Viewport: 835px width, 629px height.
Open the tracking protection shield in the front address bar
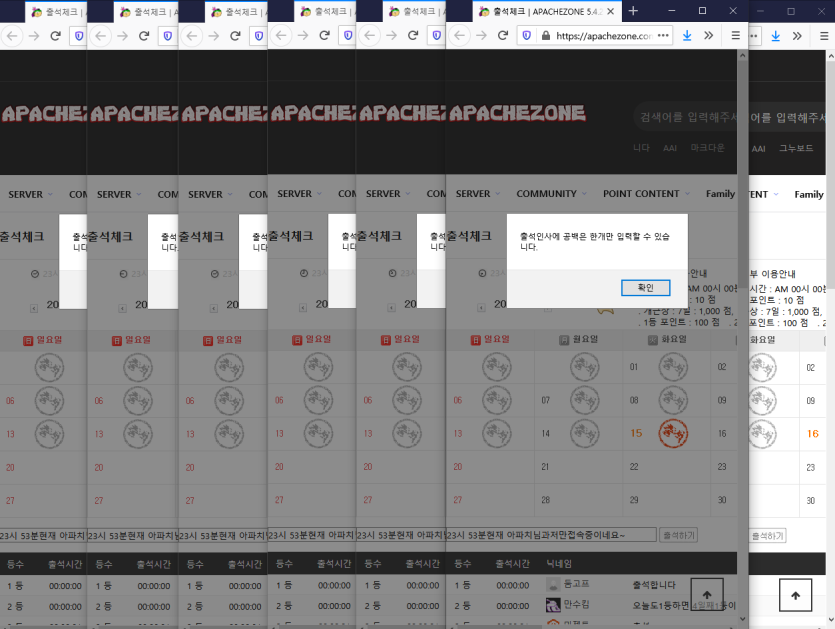(x=527, y=36)
